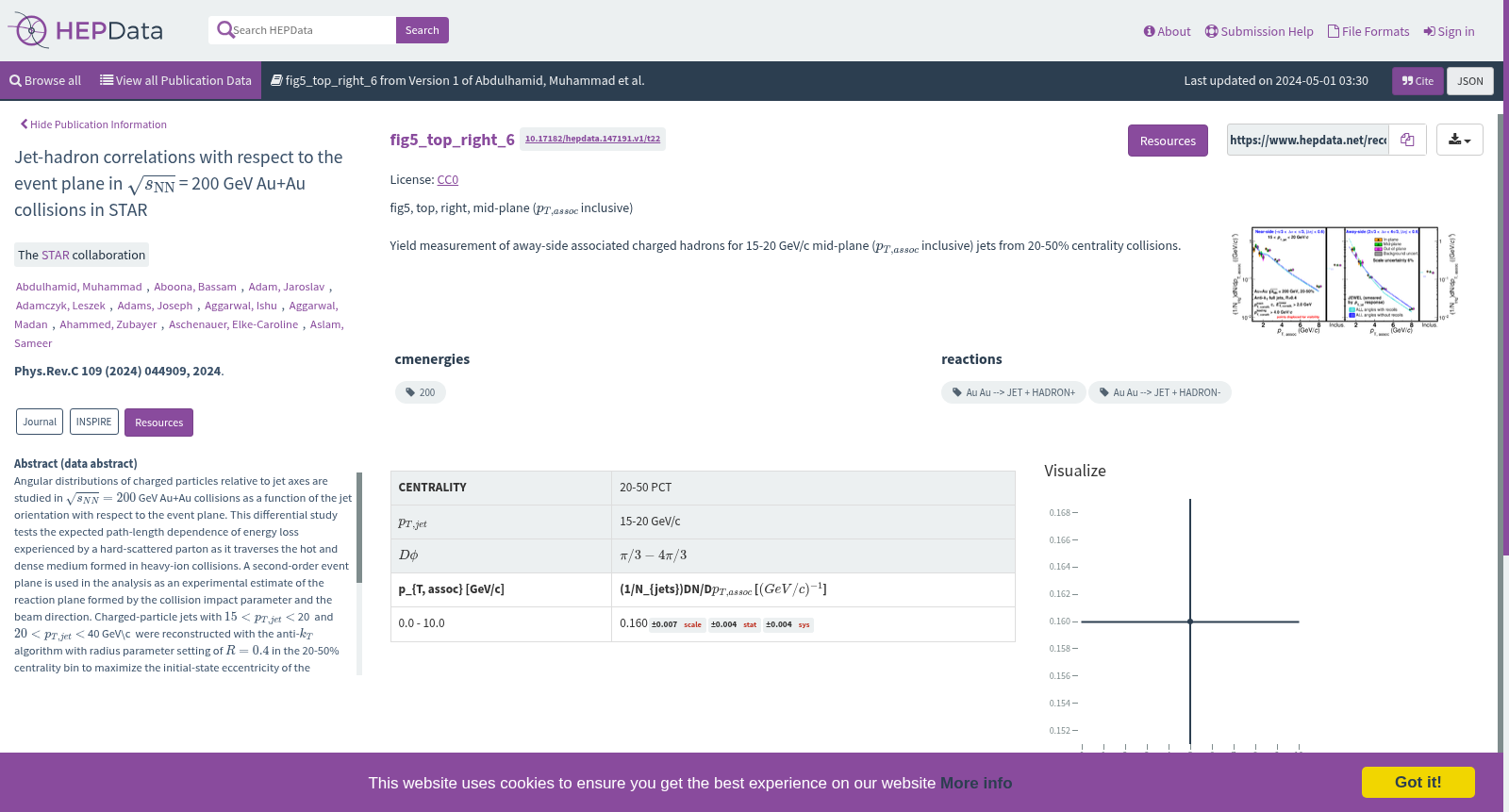This screenshot has height=812, width=1509.
Task: Collapse via Hide Publication Information
Action: (x=93, y=124)
